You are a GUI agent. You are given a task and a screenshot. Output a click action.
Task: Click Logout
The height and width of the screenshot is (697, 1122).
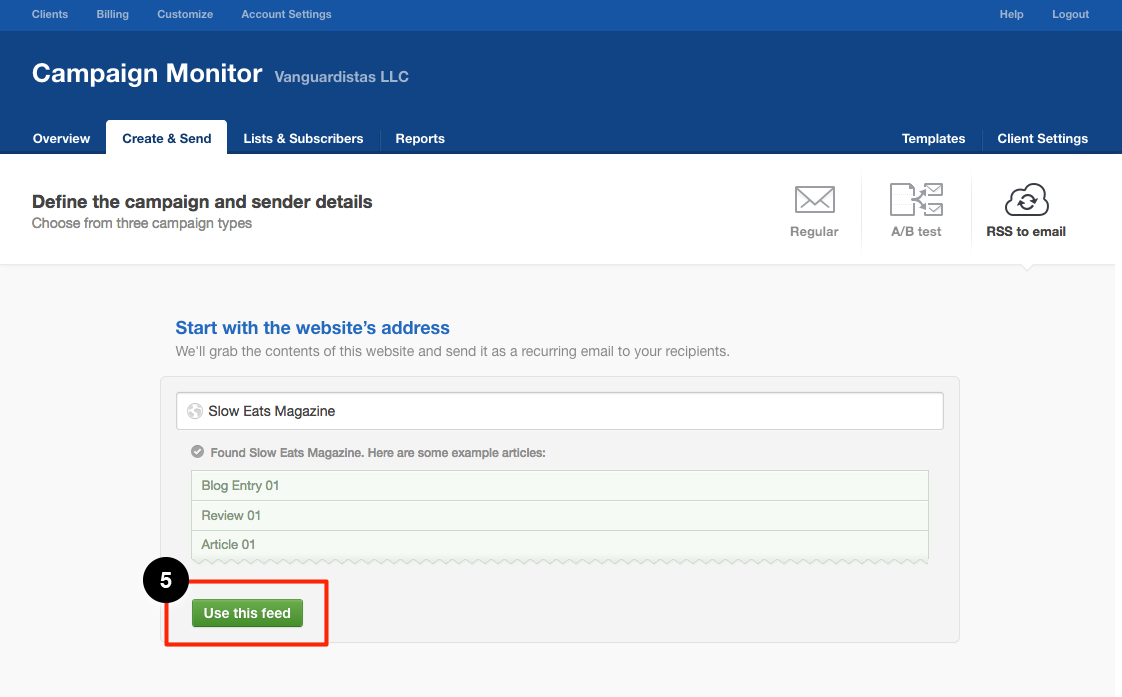(x=1070, y=14)
